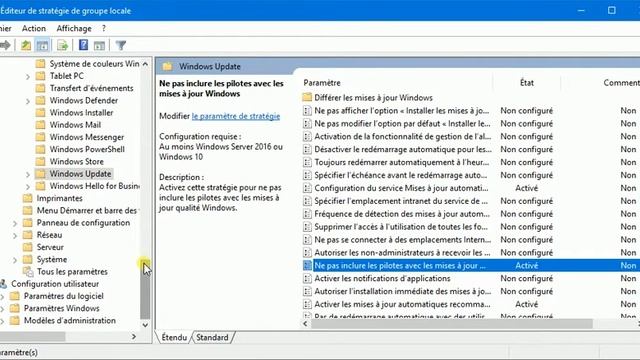Select 'Ne pas afficher l'option « Installer' row
640x360 pixels.
pos(471,111)
